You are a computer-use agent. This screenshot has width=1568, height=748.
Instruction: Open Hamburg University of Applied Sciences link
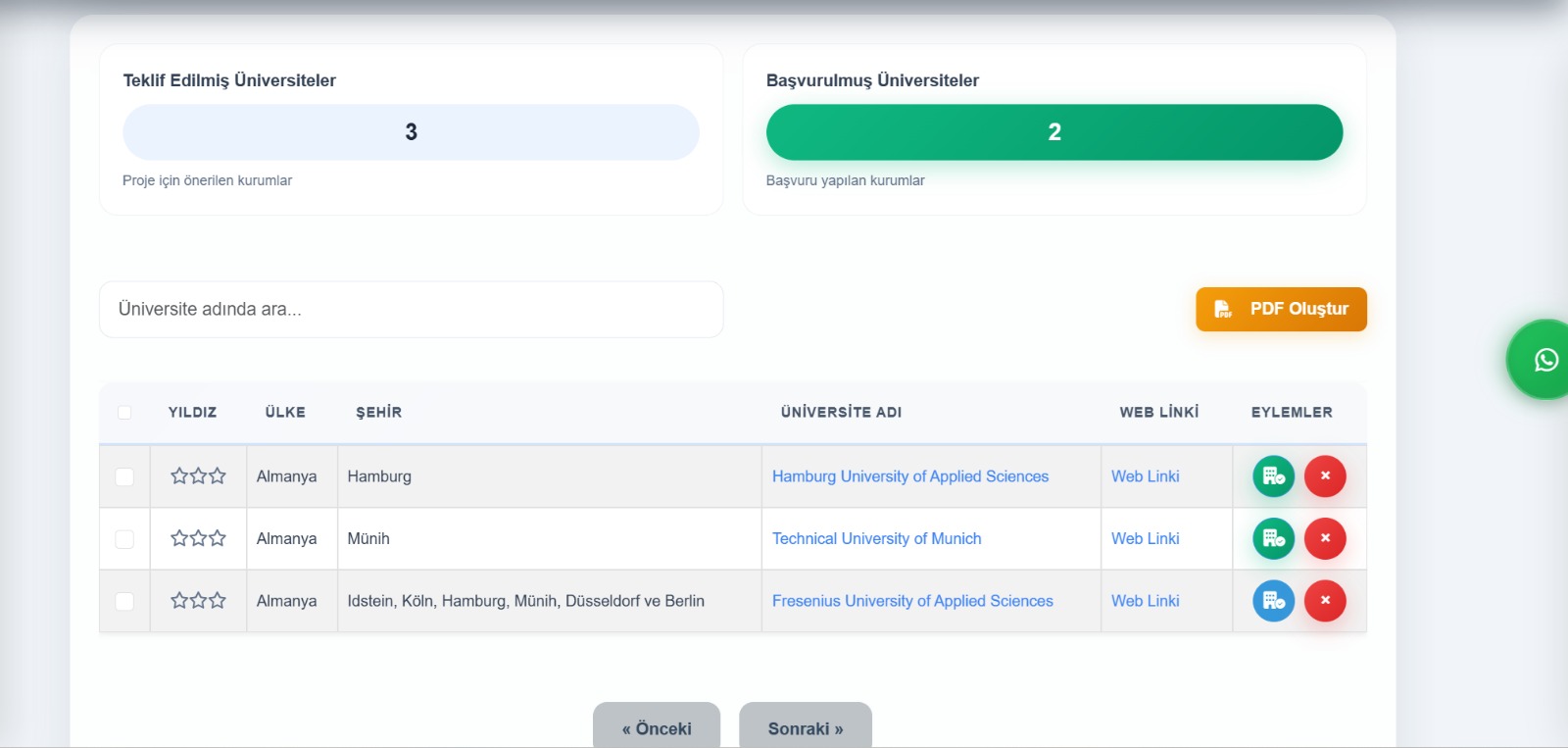click(x=909, y=476)
